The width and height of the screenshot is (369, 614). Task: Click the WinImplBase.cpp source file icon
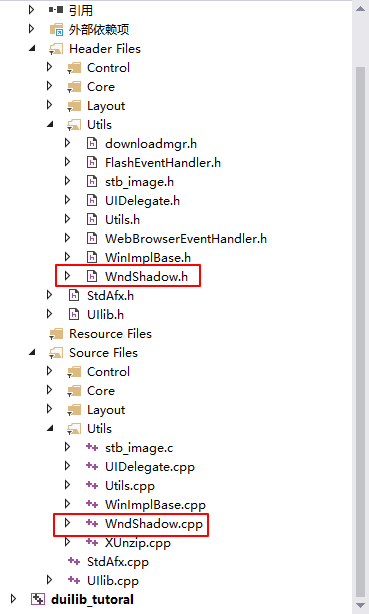92,504
